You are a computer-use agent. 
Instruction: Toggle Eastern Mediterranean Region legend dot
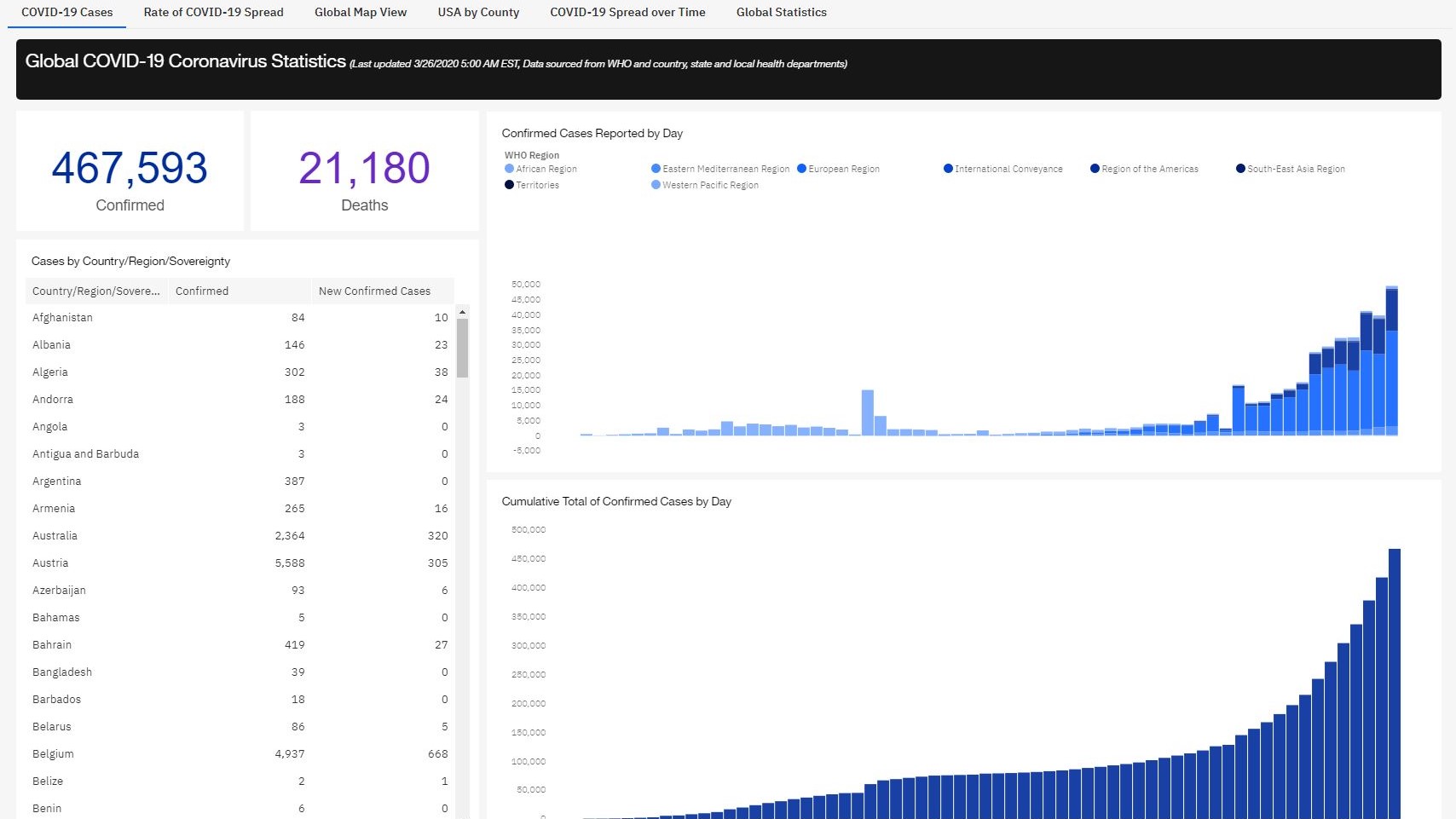click(656, 169)
